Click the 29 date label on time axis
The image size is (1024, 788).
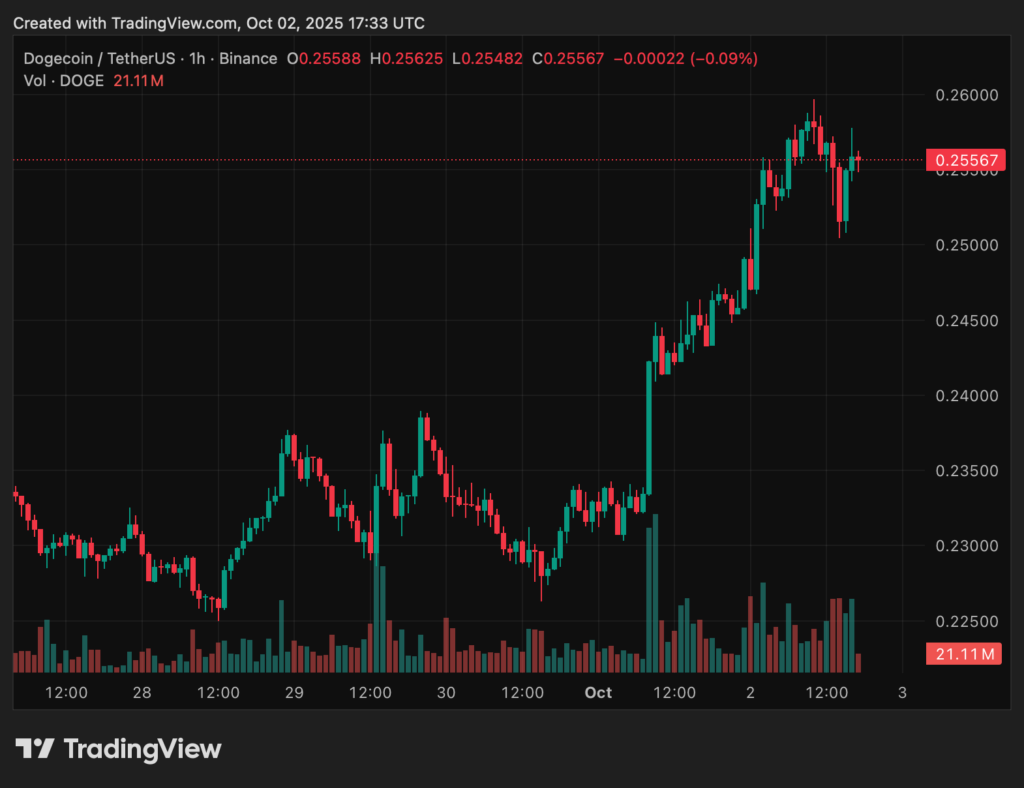pos(294,692)
